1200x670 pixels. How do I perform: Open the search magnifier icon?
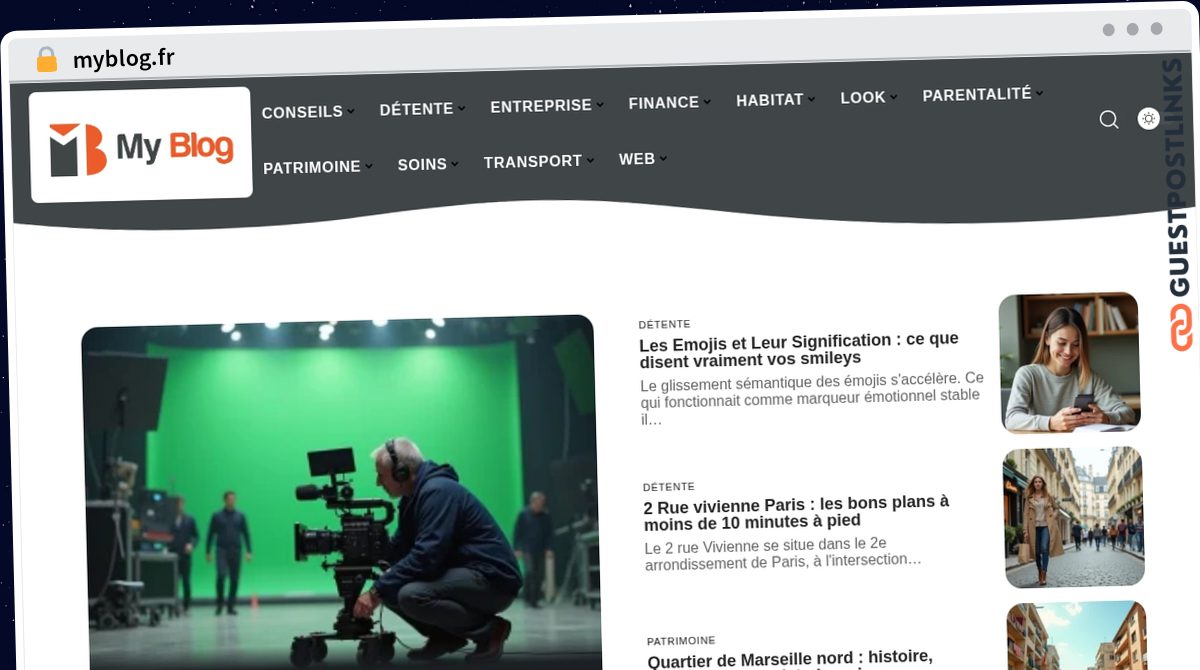[x=1109, y=120]
